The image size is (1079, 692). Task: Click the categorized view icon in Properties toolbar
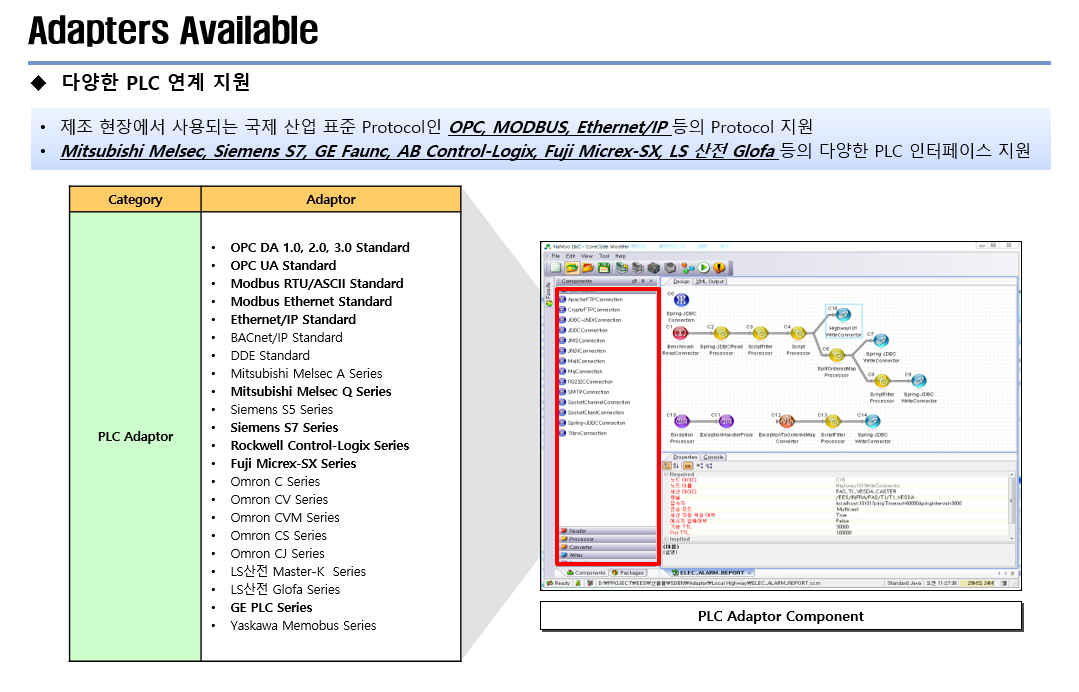[667, 466]
